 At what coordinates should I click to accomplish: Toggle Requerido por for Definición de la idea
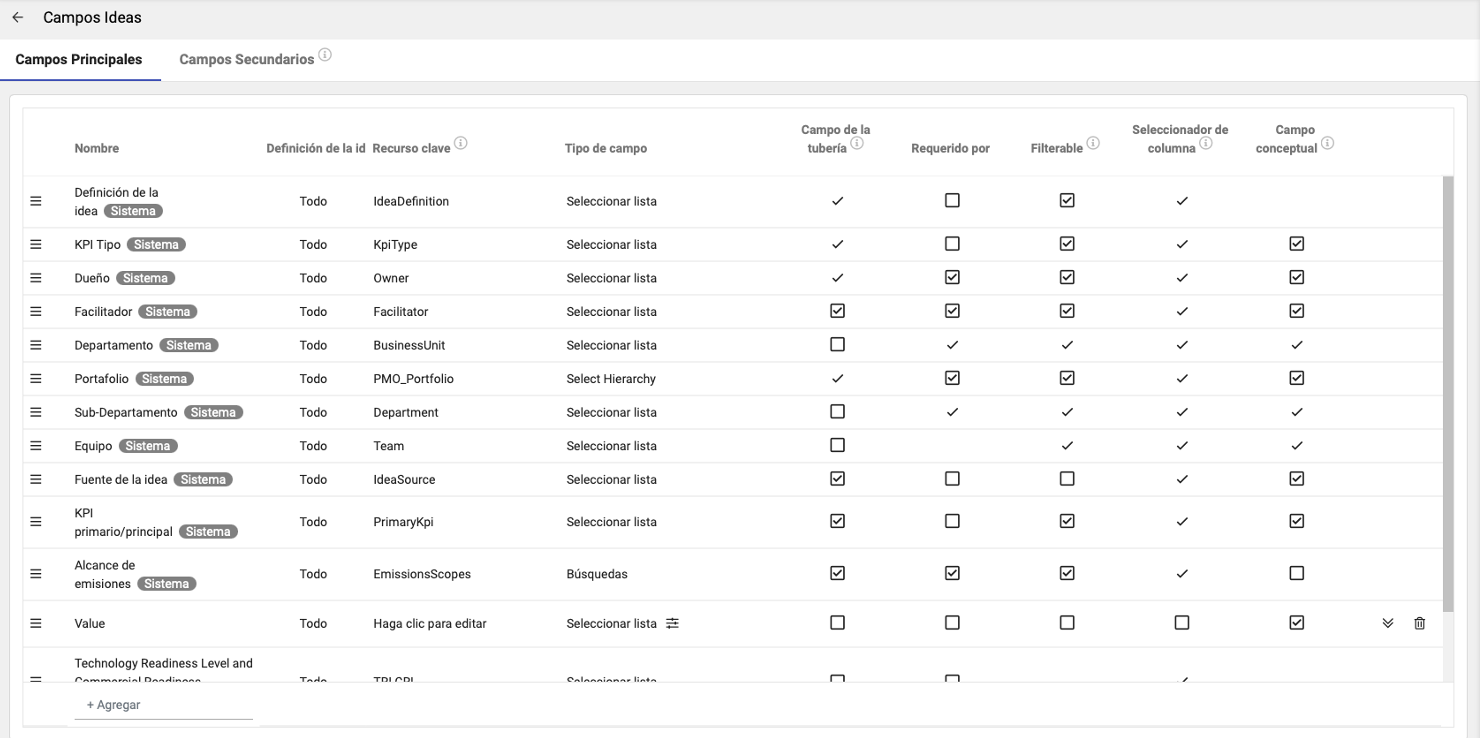click(x=952, y=200)
